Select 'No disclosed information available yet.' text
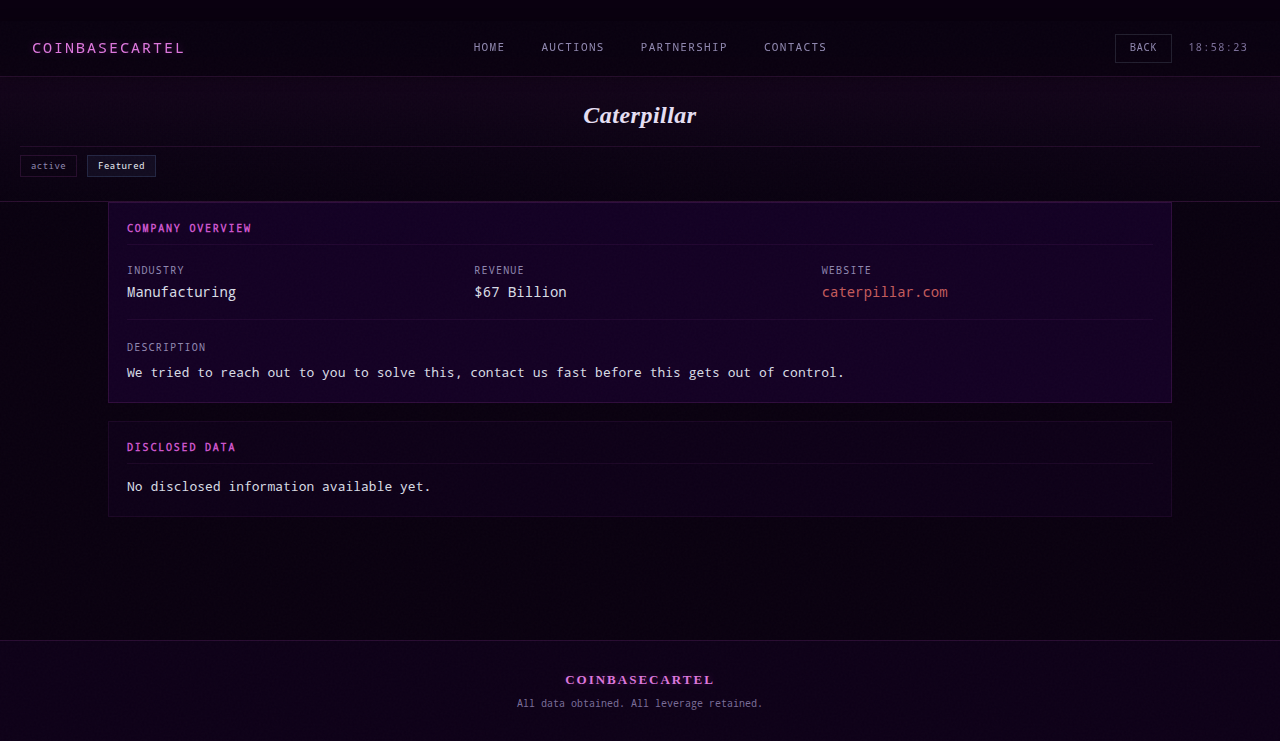This screenshot has height=741, width=1280. coord(278,487)
